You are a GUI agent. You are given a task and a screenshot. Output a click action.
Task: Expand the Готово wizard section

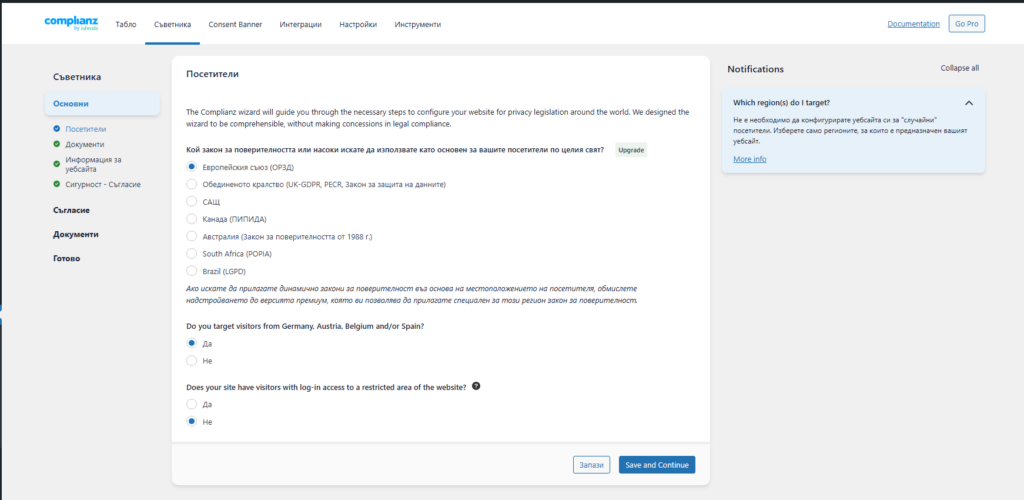click(67, 258)
